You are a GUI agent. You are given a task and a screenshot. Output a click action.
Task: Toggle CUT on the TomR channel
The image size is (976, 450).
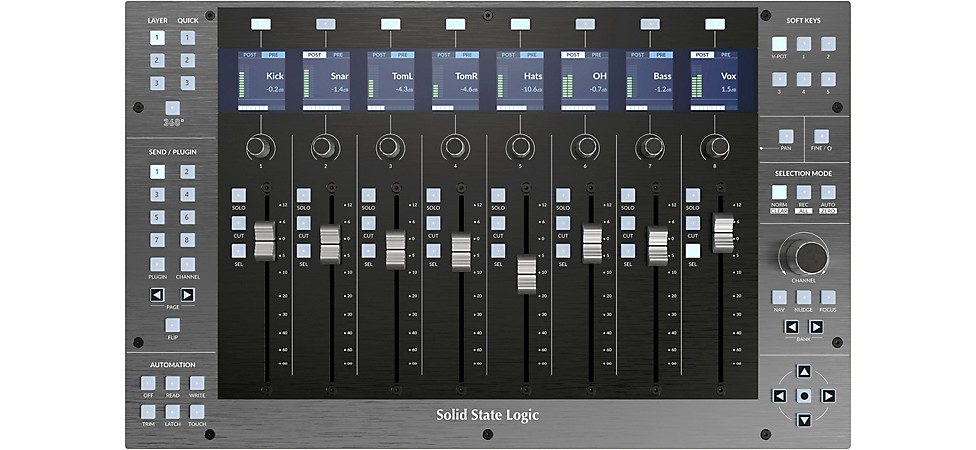click(433, 223)
